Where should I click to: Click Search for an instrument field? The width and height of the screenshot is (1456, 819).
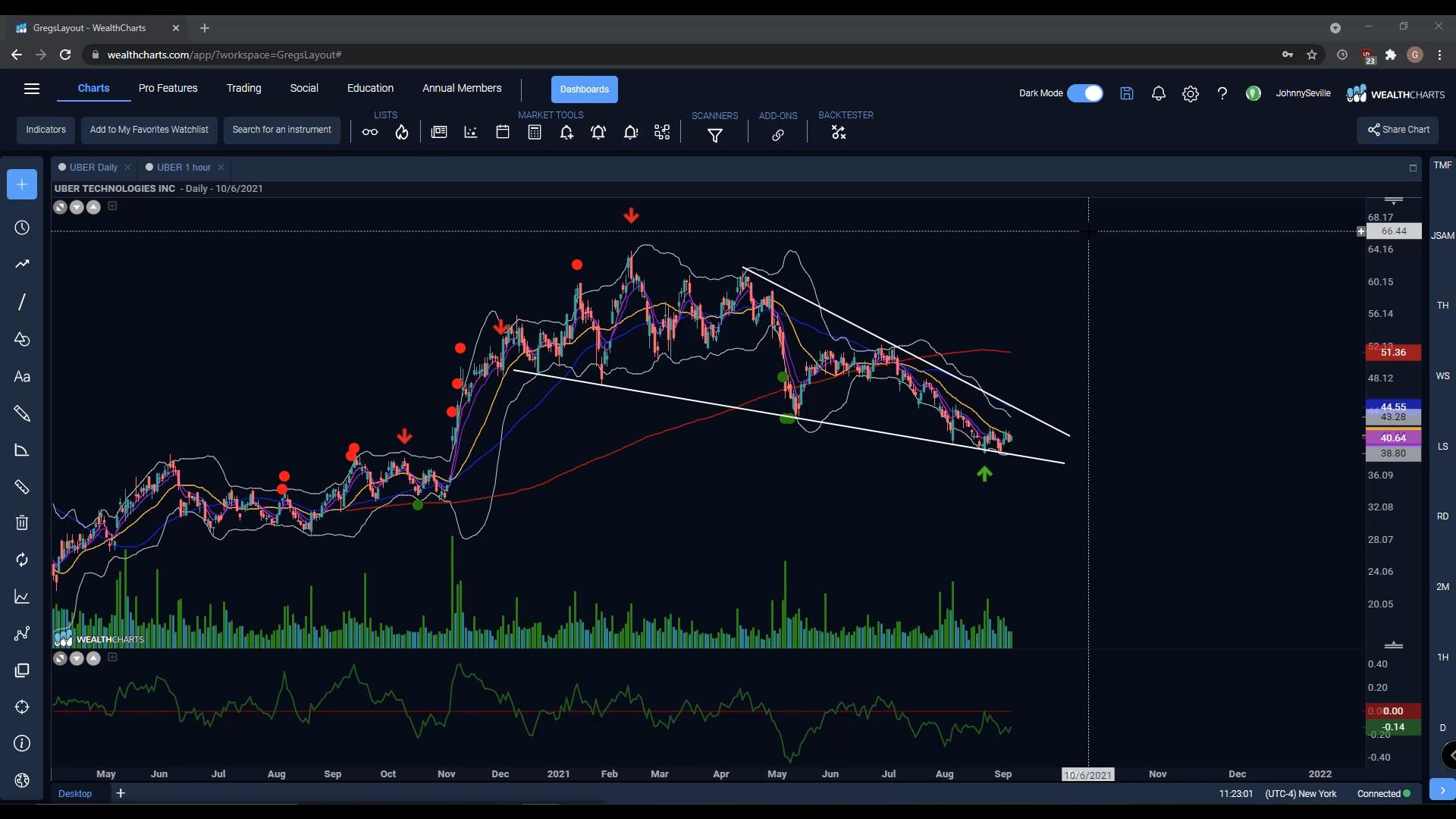(281, 130)
